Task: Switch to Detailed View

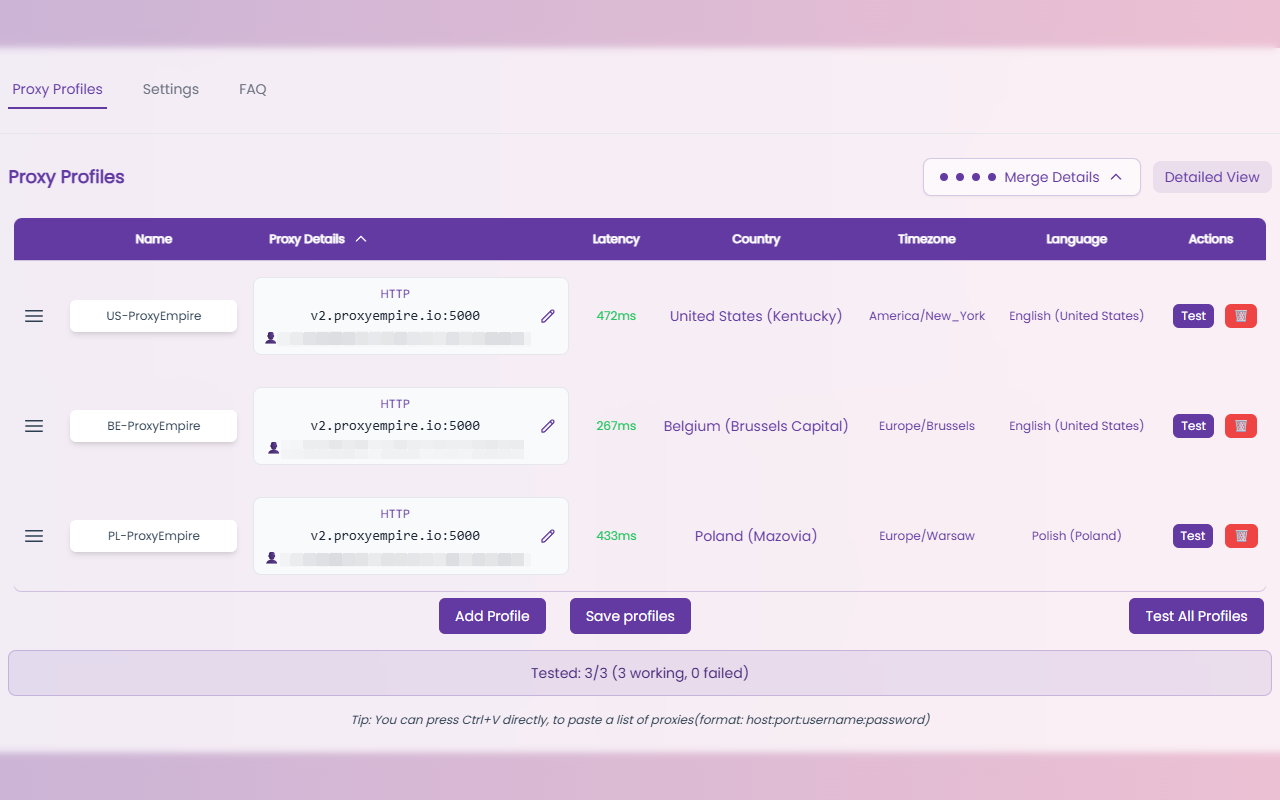Action: pos(1212,177)
